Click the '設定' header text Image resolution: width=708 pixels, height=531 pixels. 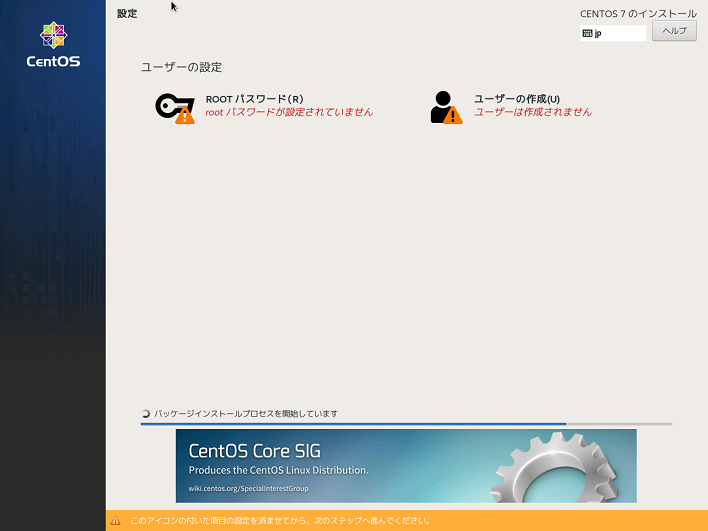127,14
